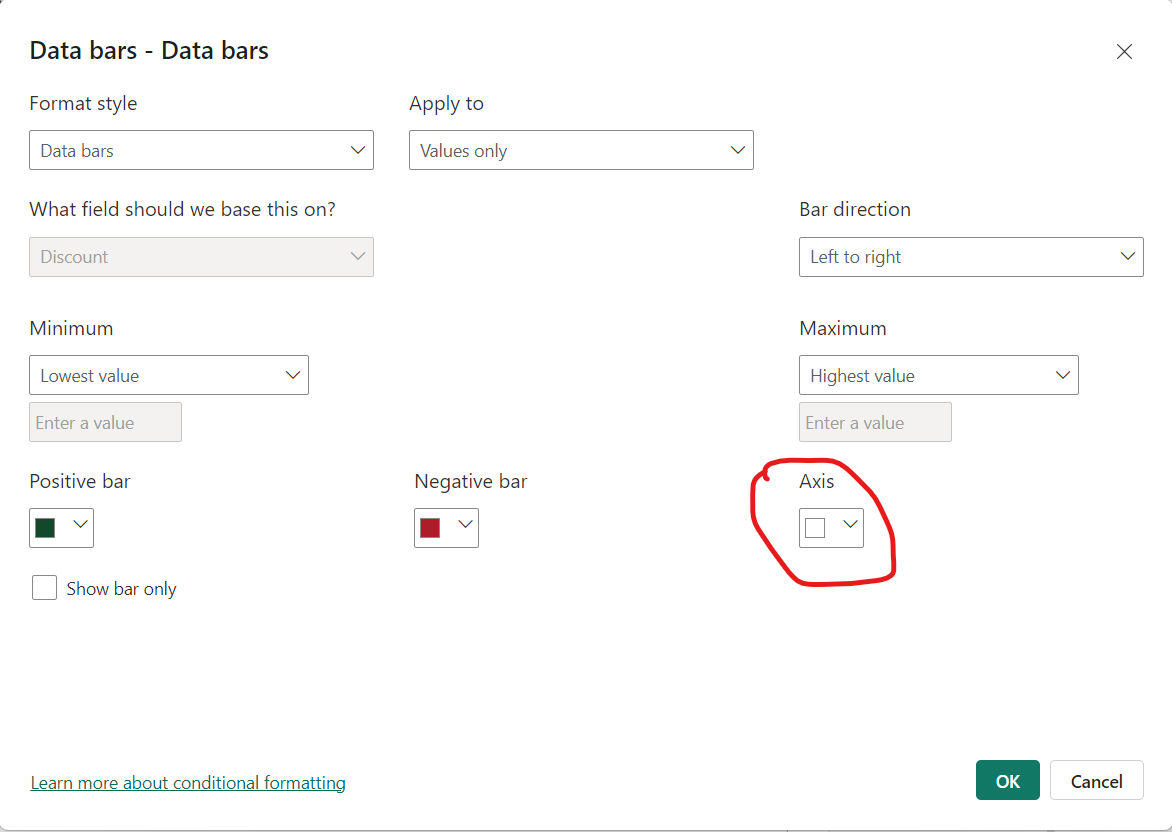Click the Data bars - Data bars title

[149, 50]
